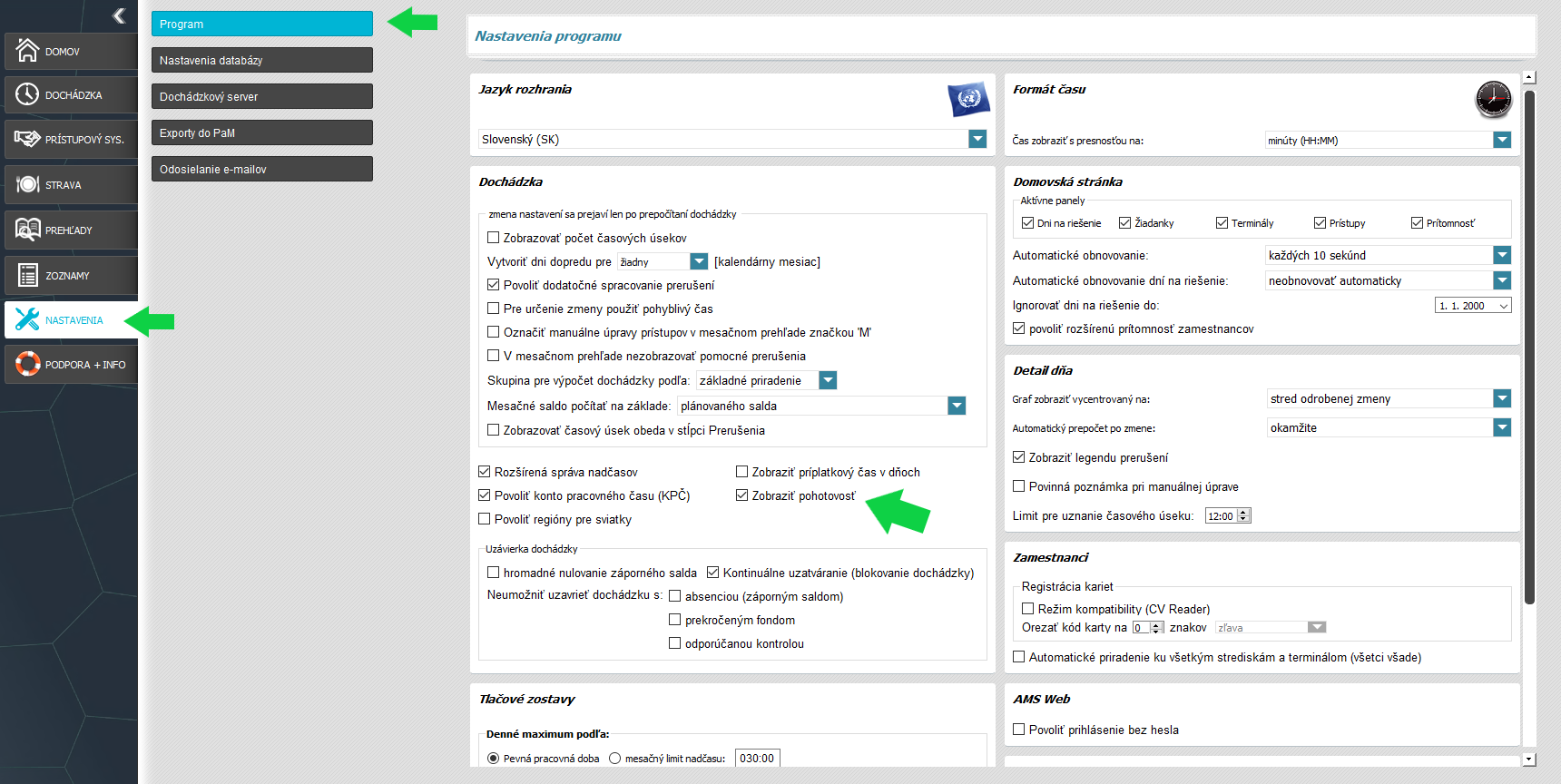Enable hromadné nulovanie záporného salda

(494, 573)
